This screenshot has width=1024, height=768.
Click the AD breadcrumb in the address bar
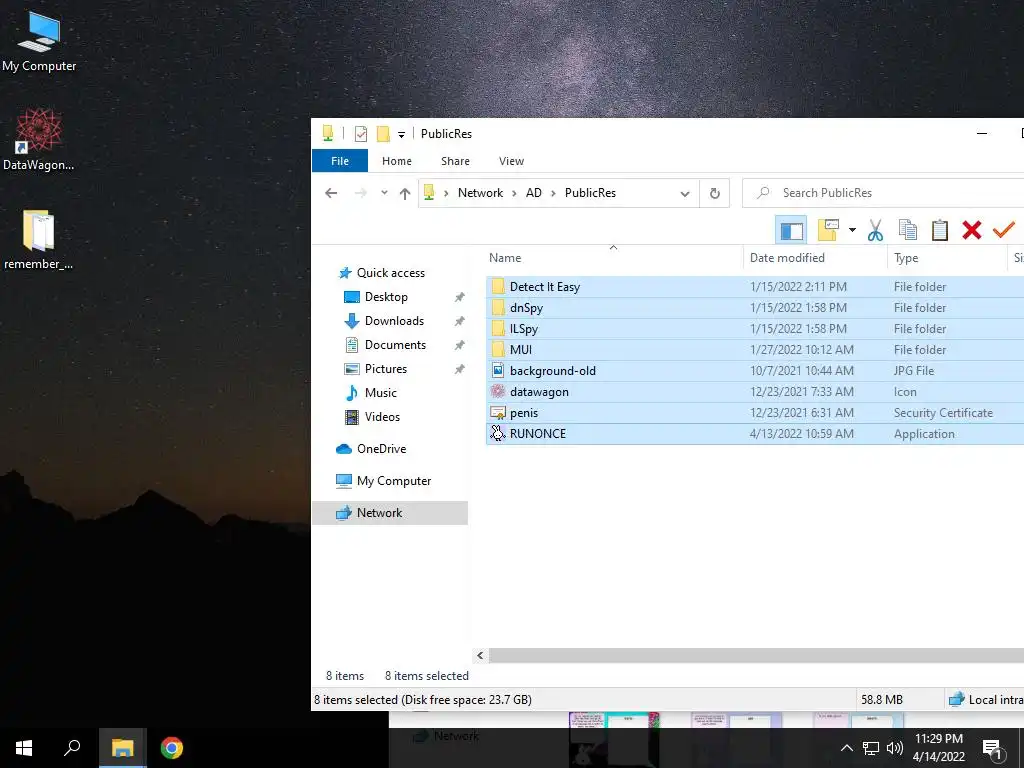point(534,193)
